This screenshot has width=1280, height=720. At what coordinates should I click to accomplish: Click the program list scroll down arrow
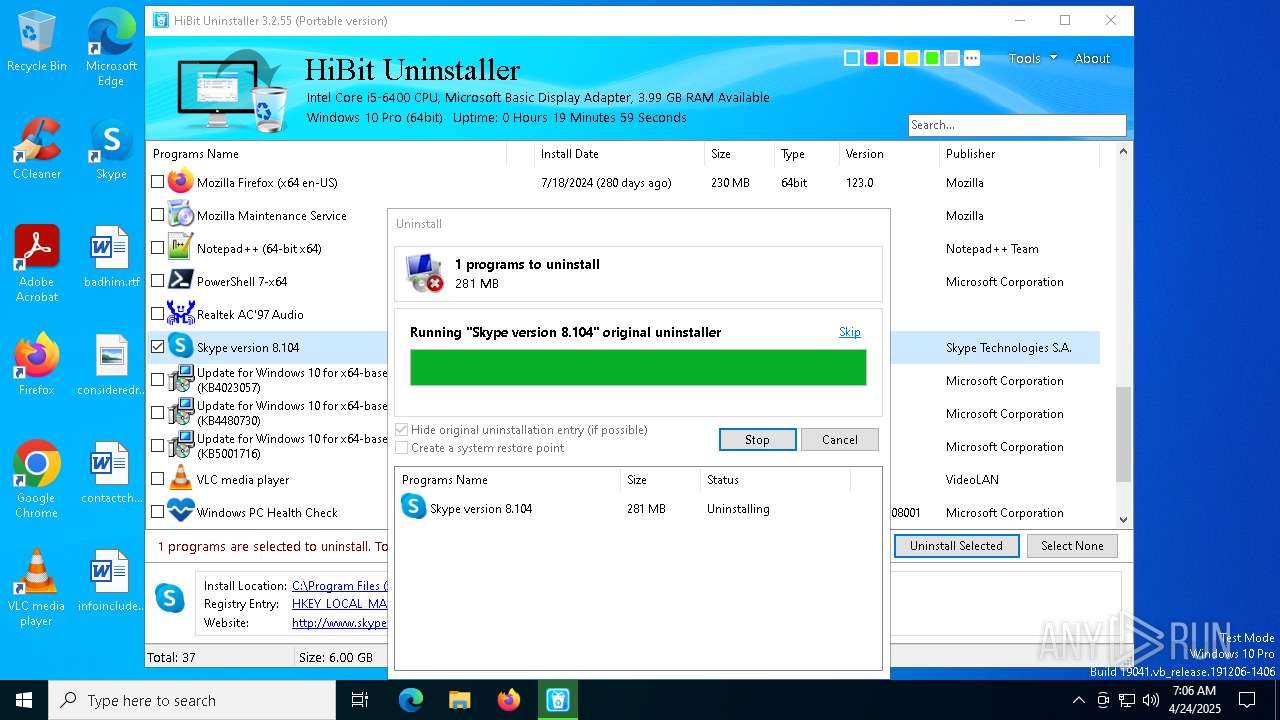tap(1123, 519)
